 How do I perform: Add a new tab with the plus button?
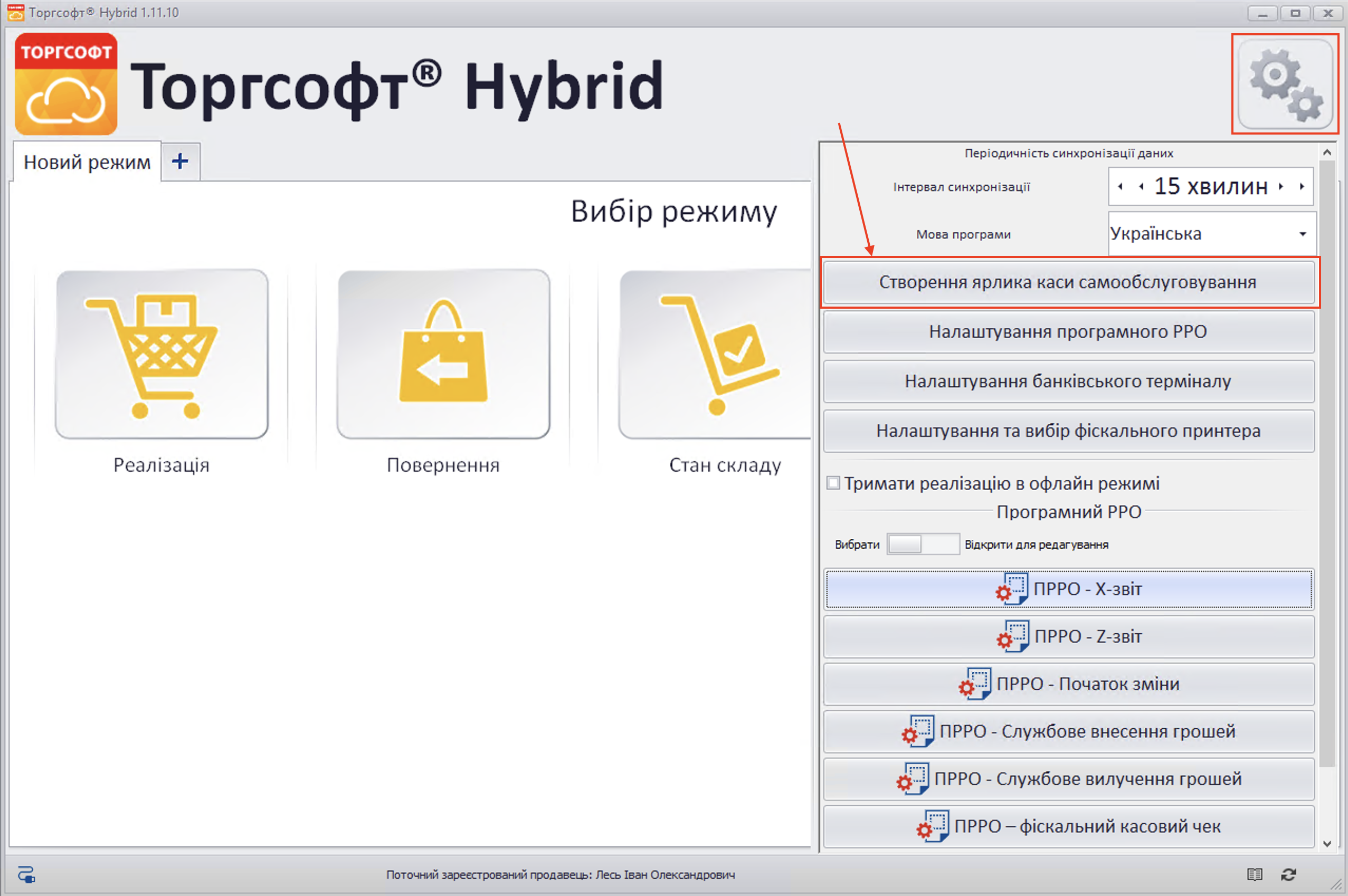point(180,161)
